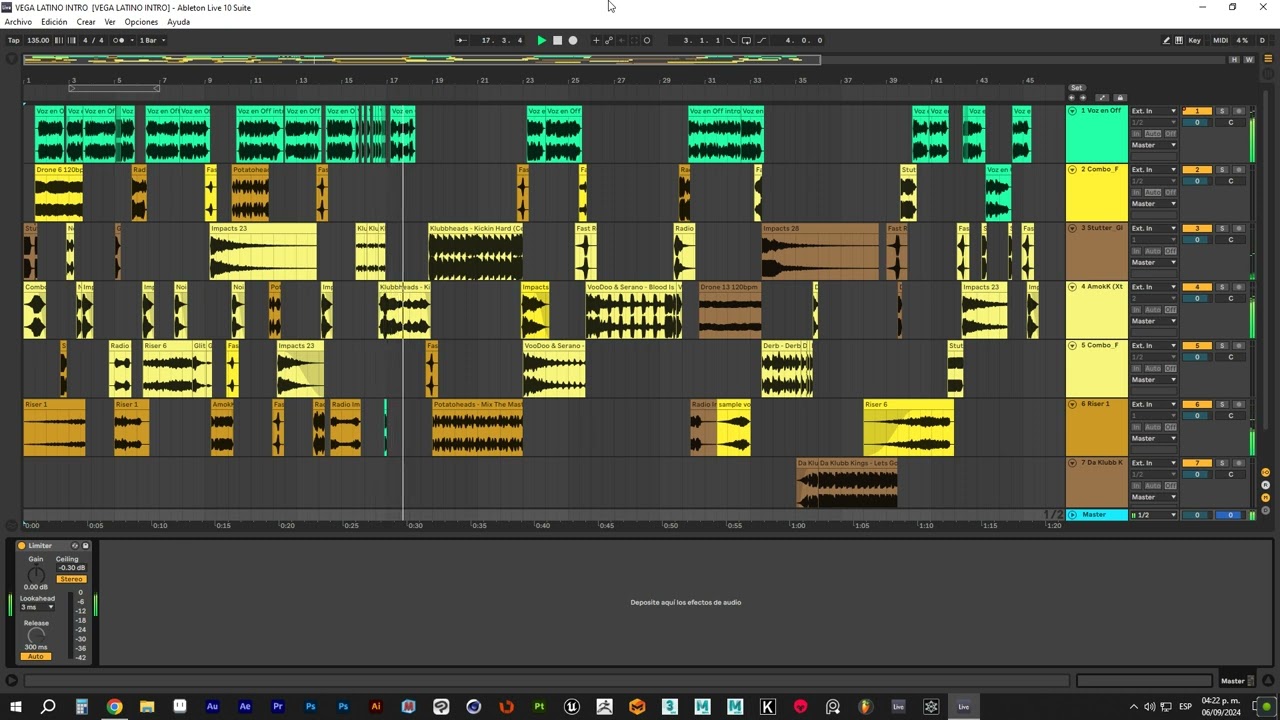Enable the Draw Mode pencil icon
Viewport: 1280px width, 720px height.
coord(1166,40)
